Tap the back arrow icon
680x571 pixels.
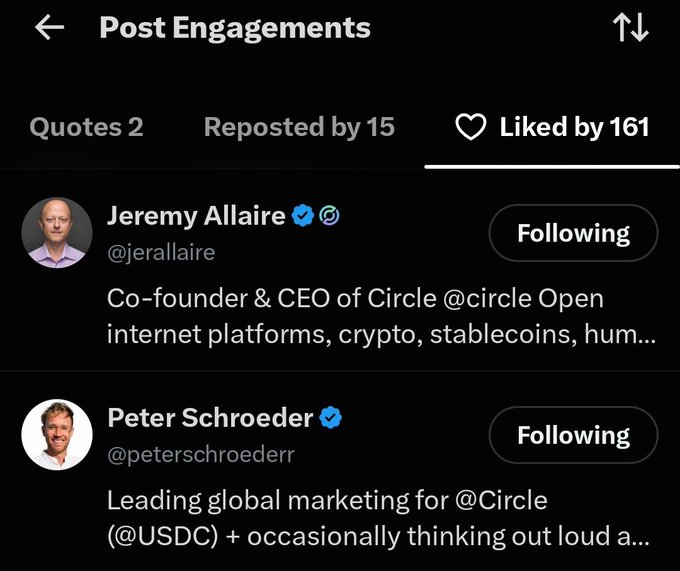coord(49,27)
